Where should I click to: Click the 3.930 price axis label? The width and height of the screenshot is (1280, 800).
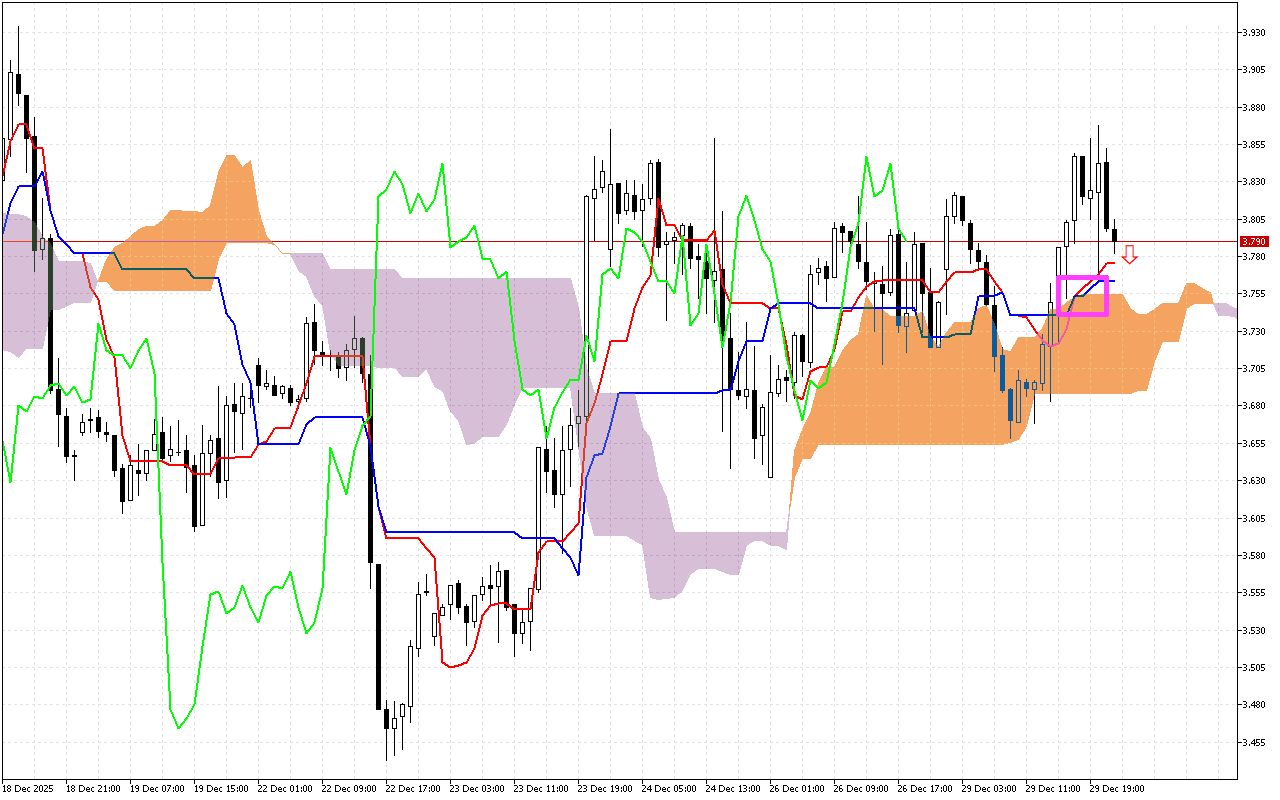[1253, 32]
